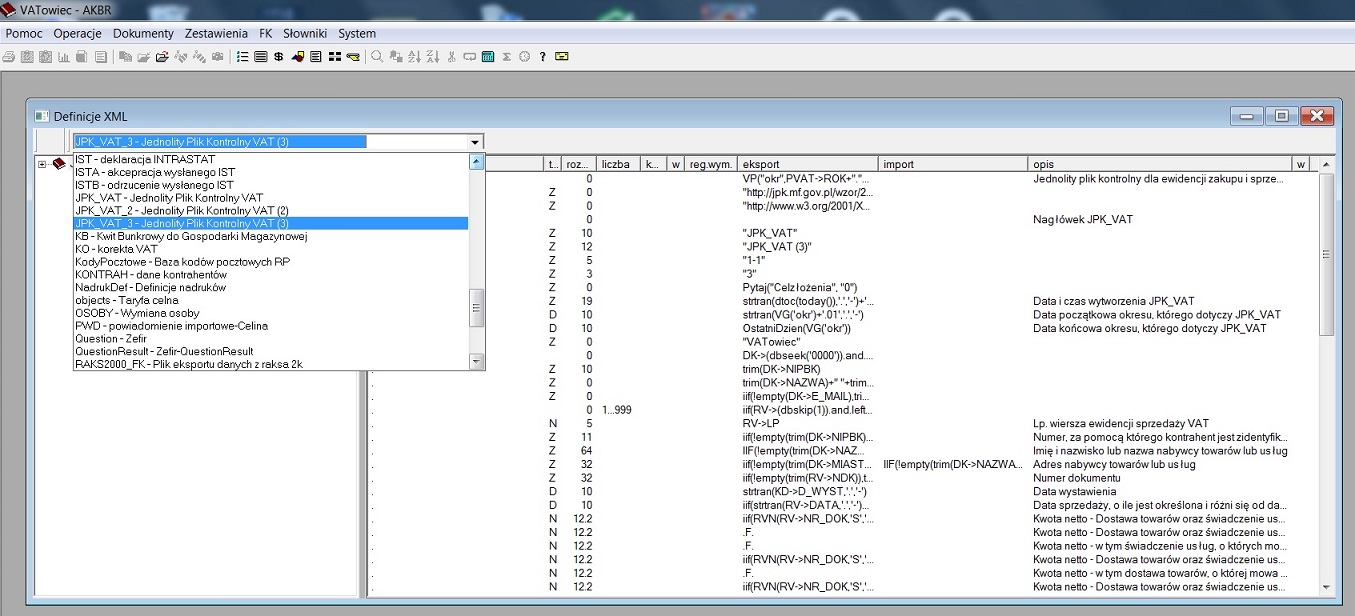Select 'KO - korekta VAT' from the list
The image size is (1355, 616).
(x=116, y=249)
